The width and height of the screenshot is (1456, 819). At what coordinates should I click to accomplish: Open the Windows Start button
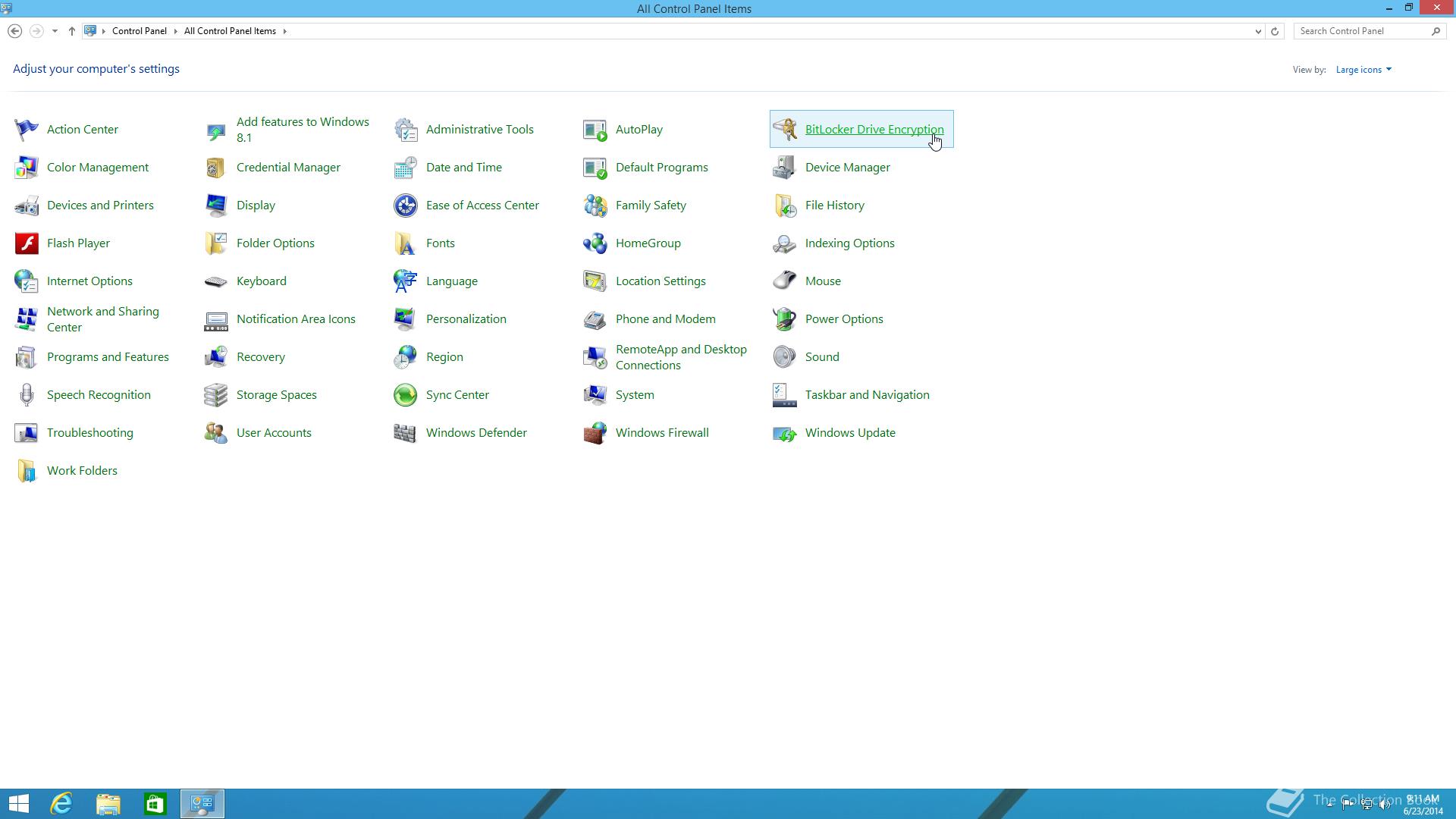click(x=19, y=804)
